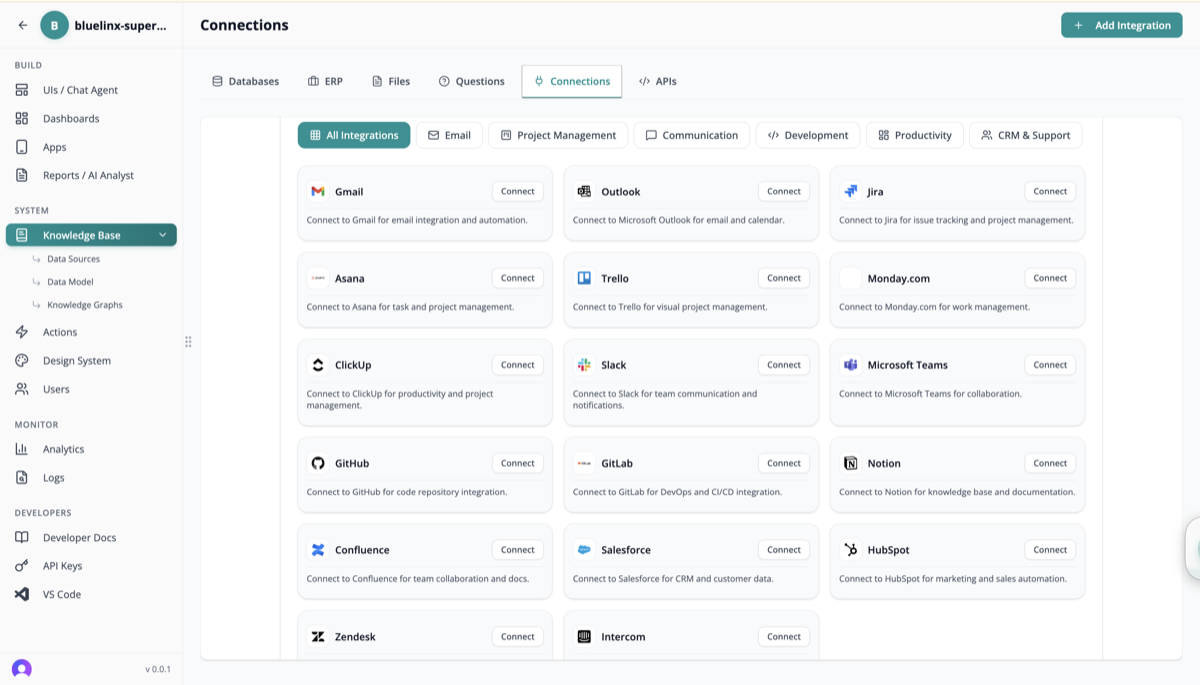
Task: Filter integrations by Productivity
Action: point(915,135)
